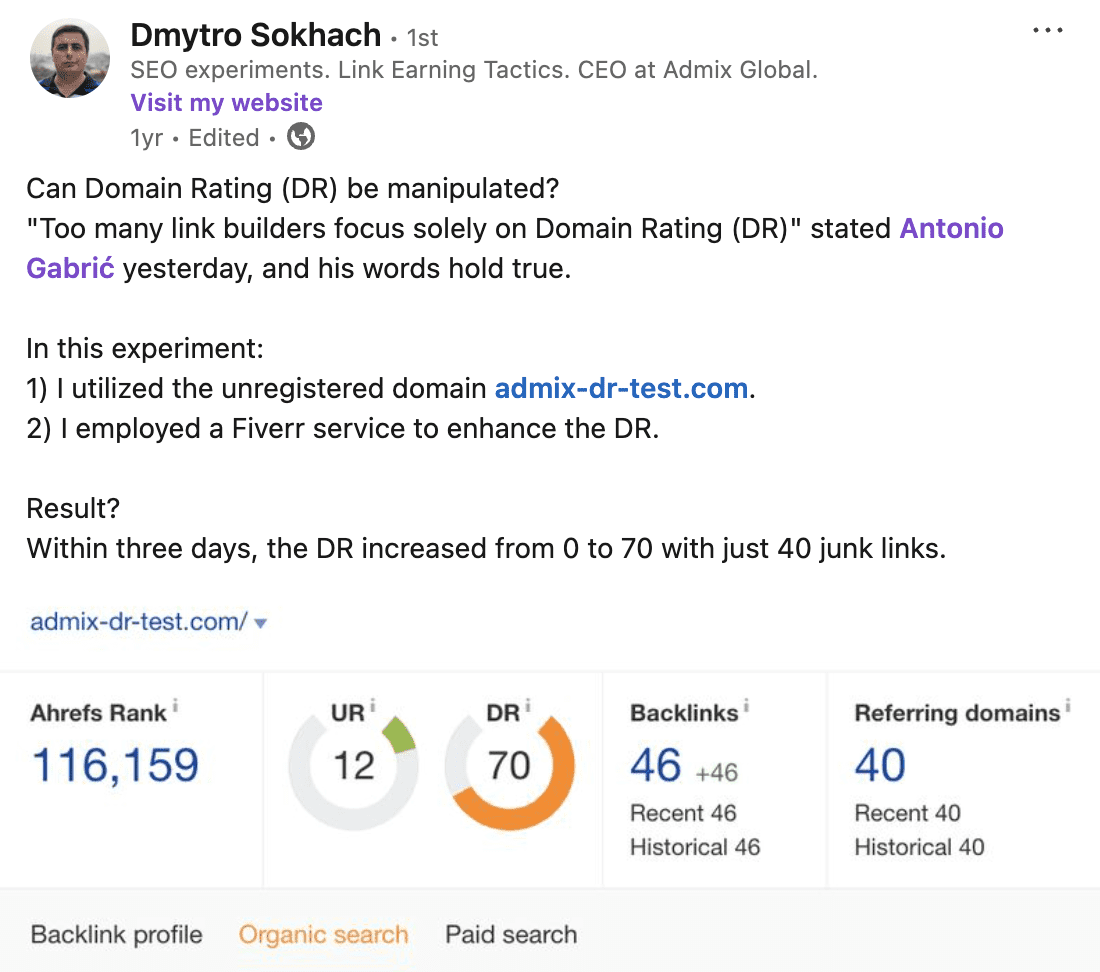Click the DR 70 orange gauge

[x=509, y=765]
